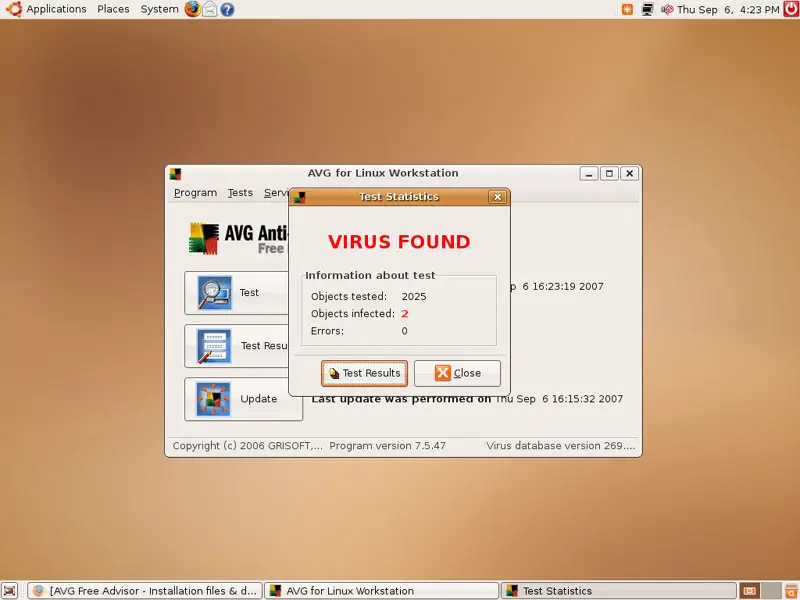This screenshot has width=800, height=600.
Task: Click the Test Results list icon in main window
Action: pyautogui.click(x=214, y=346)
